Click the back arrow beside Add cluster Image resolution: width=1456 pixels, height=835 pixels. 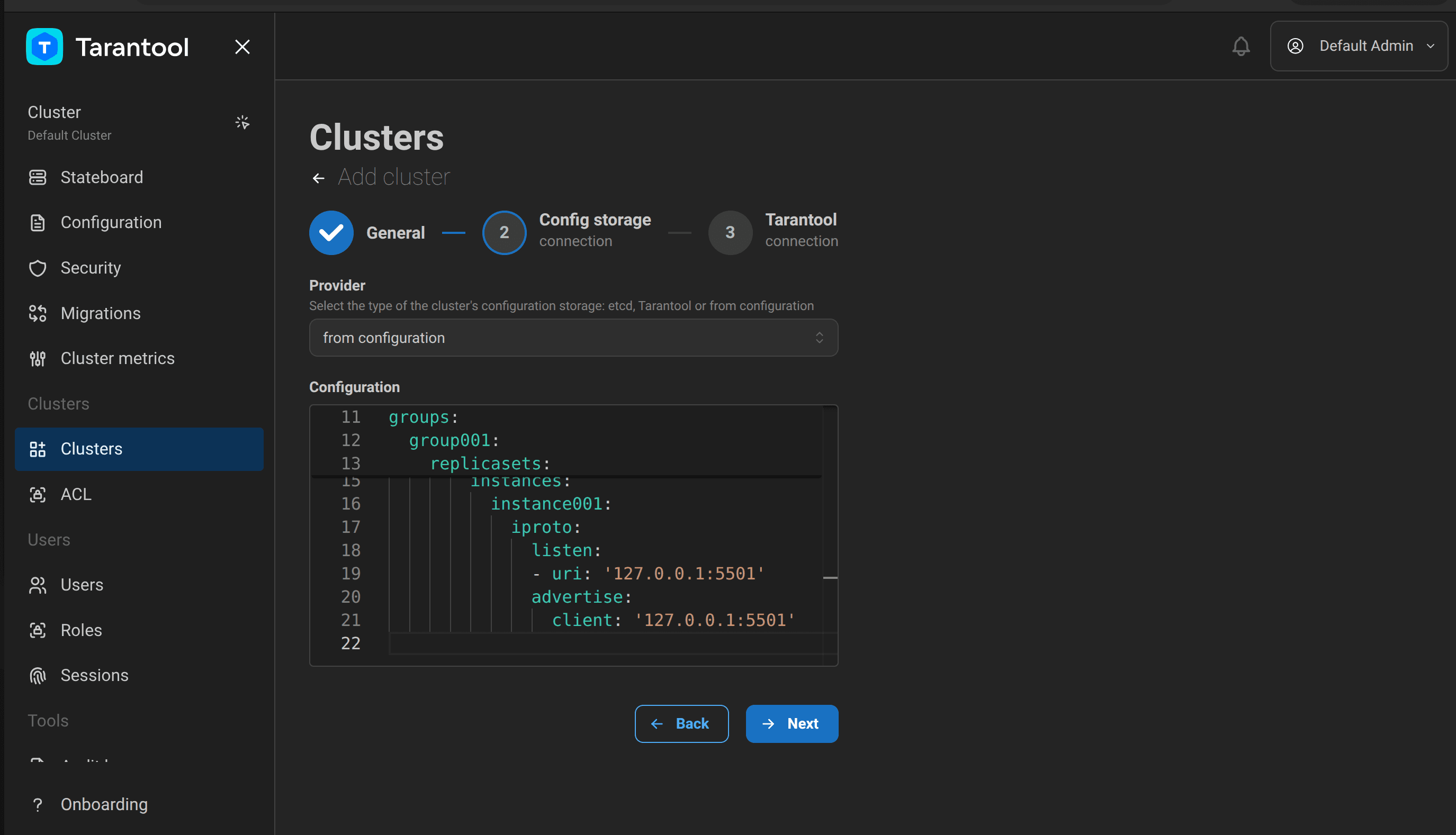tap(318, 178)
